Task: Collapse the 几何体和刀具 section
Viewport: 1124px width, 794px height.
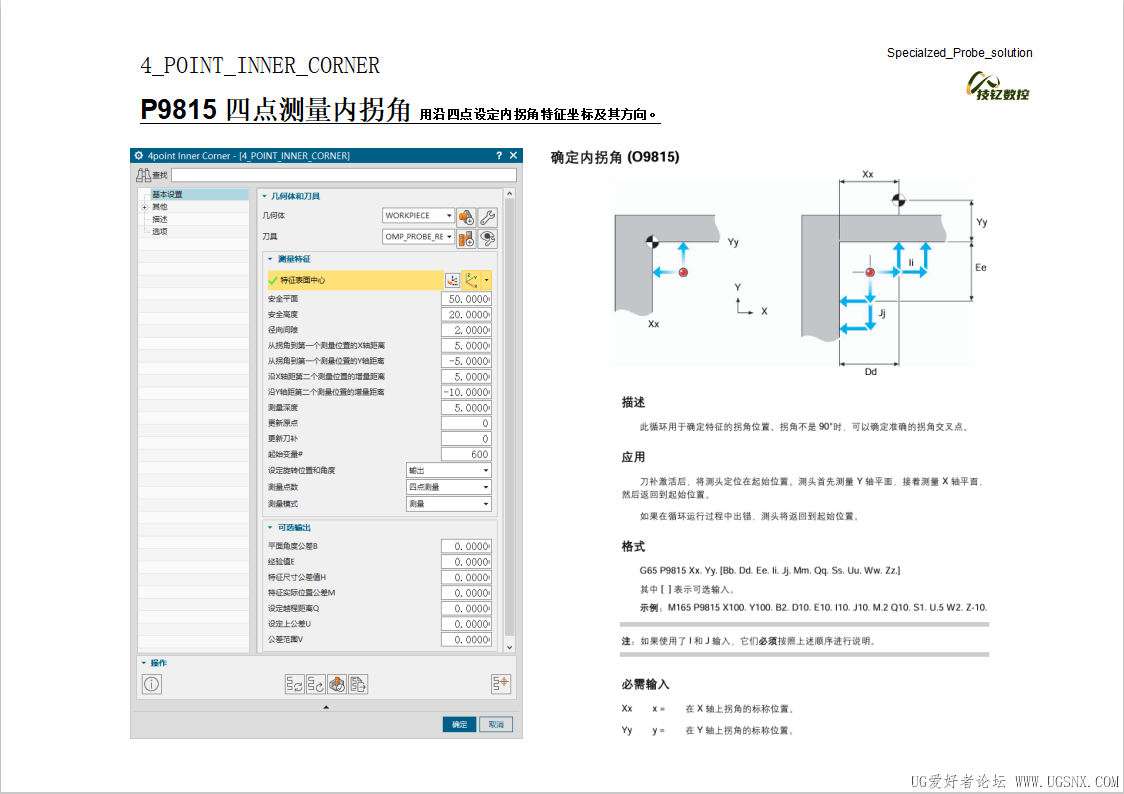Action: (x=265, y=196)
